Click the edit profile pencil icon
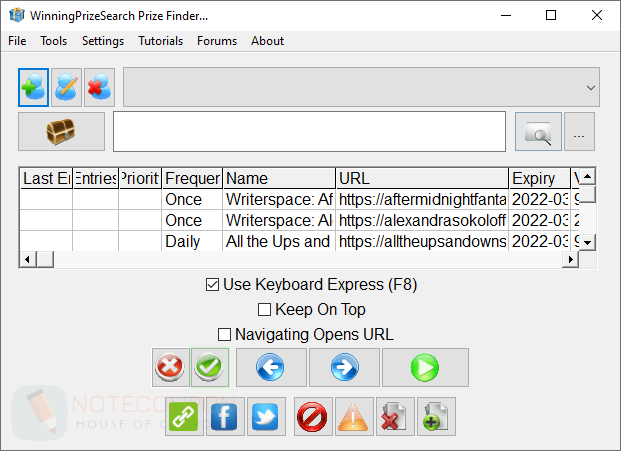This screenshot has height=451, width=621. click(66, 87)
